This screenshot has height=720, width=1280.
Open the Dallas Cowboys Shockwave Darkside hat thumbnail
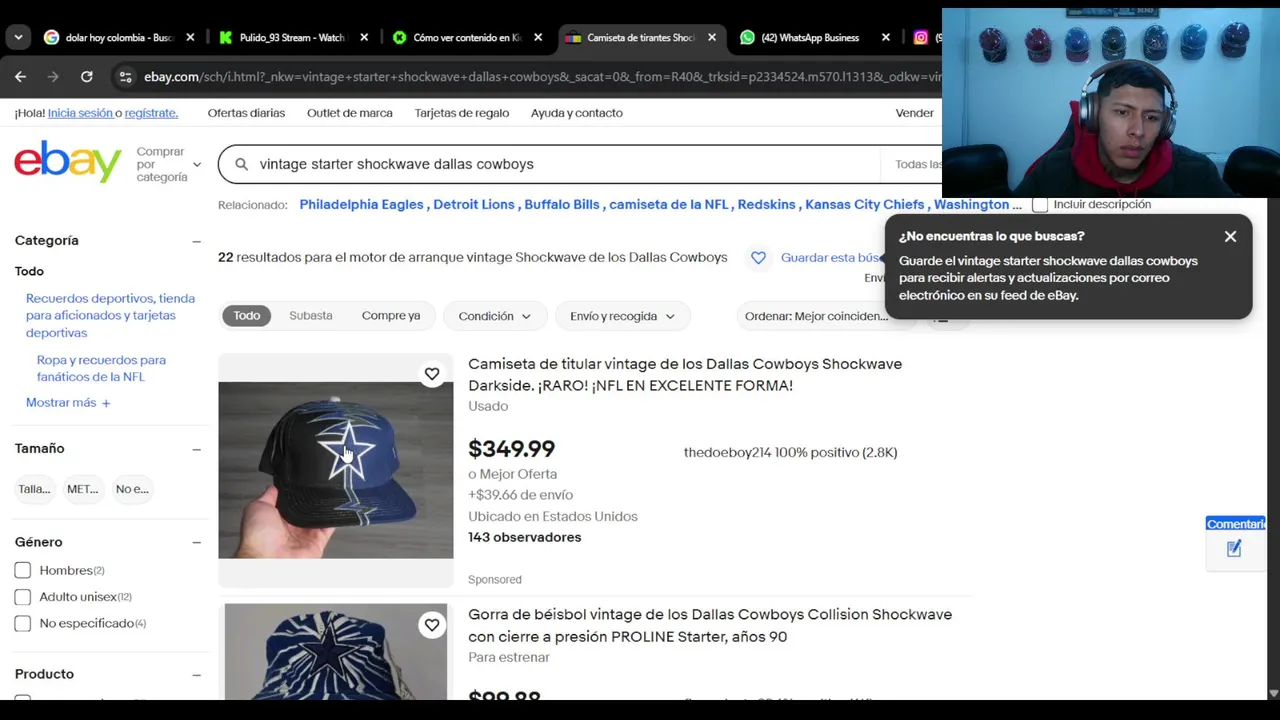tap(336, 470)
